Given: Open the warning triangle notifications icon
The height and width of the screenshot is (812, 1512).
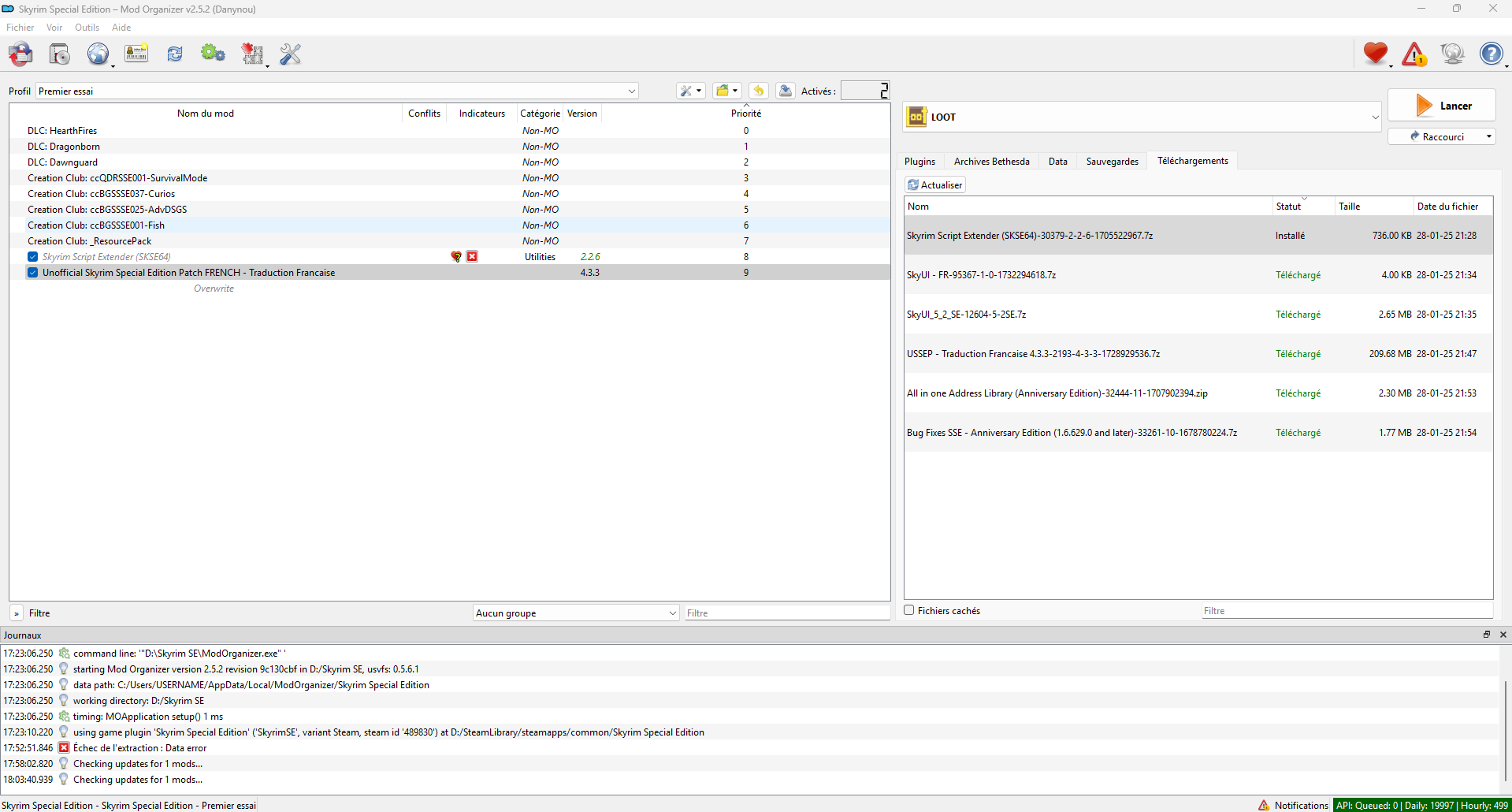Looking at the screenshot, I should [1414, 54].
